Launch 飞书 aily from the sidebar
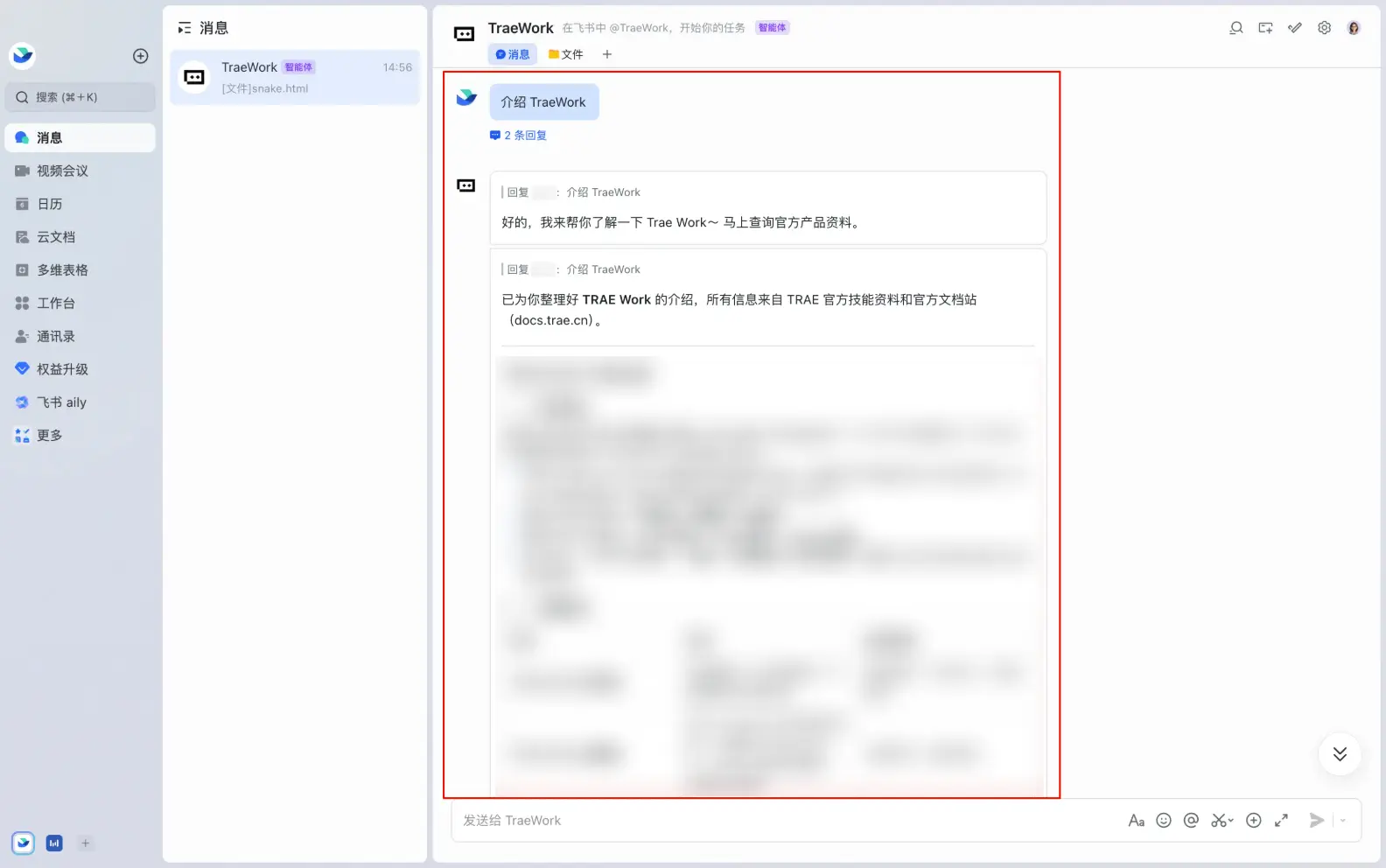The image size is (1386, 868). pyautogui.click(x=80, y=402)
